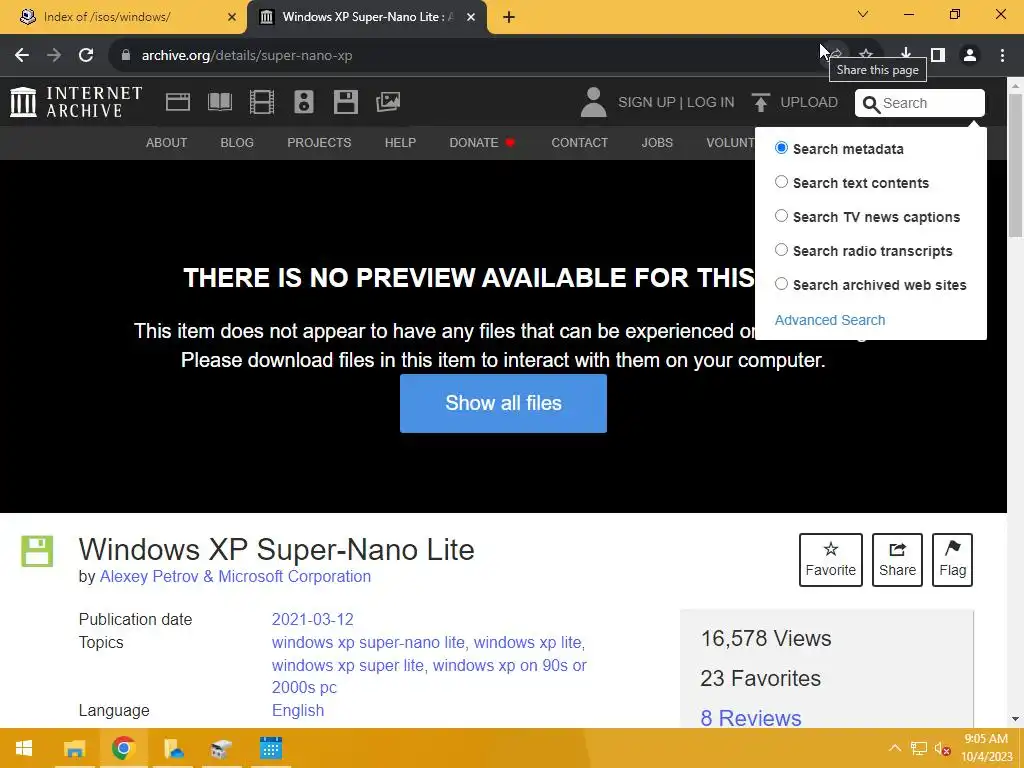This screenshot has width=1024, height=768.
Task: Open the Video film strip icon
Action: 262,102
